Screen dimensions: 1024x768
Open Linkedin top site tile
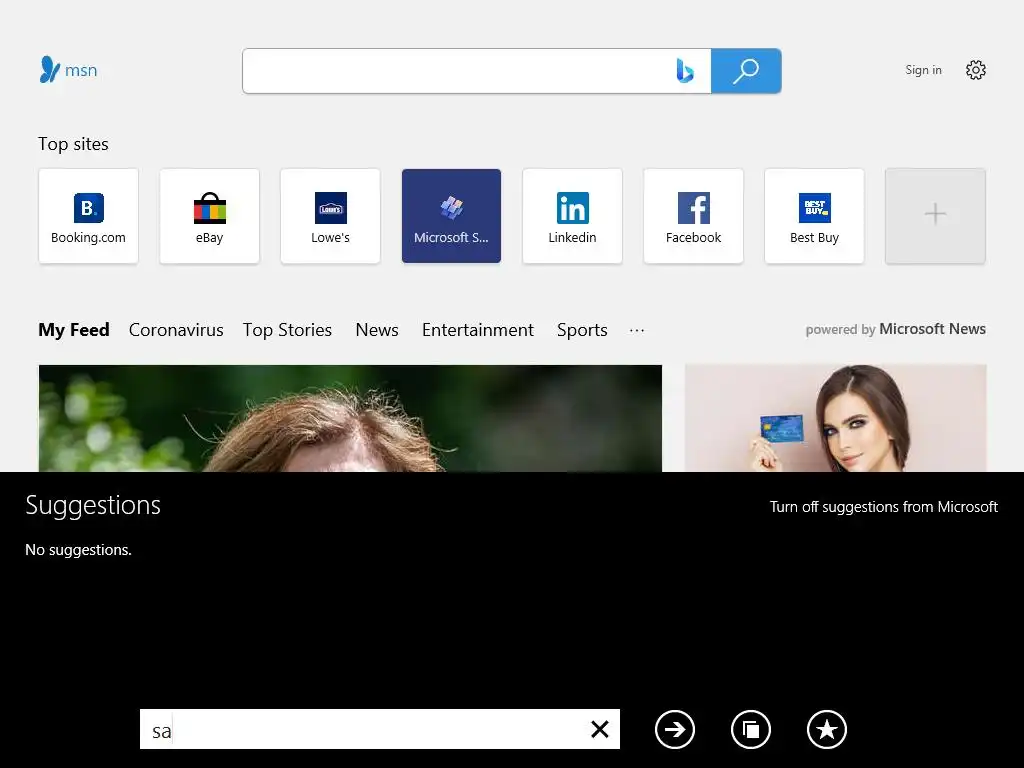572,216
